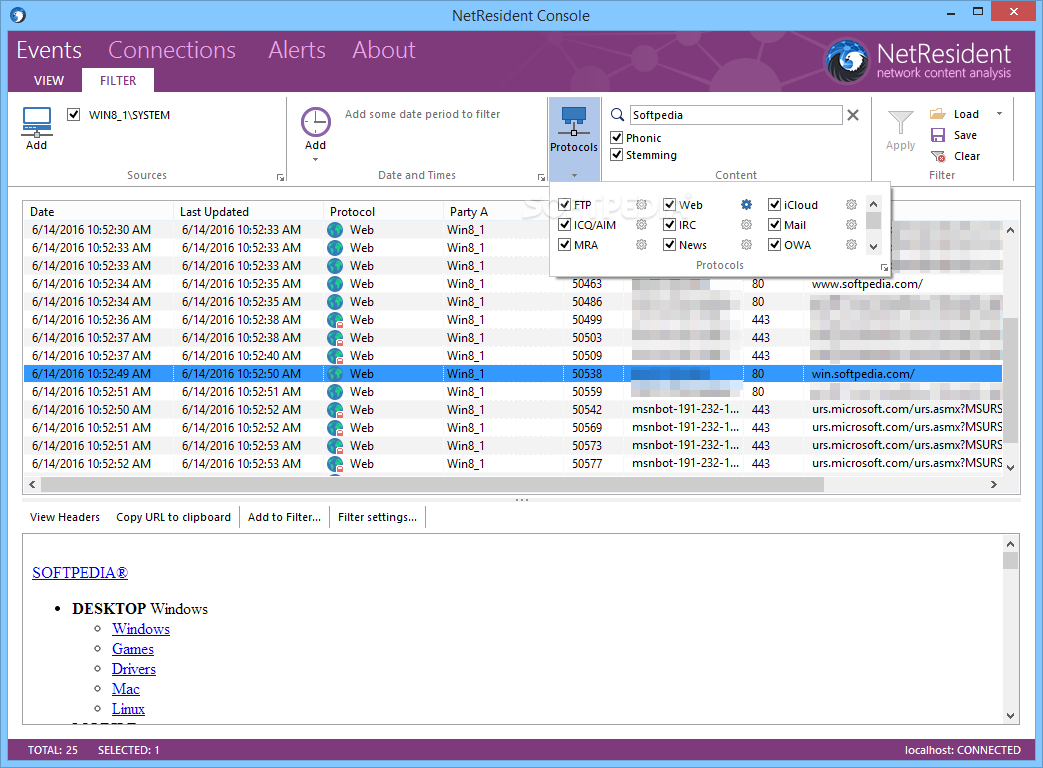Open IRC protocol settings gear
This screenshot has width=1043, height=768.
(x=746, y=225)
